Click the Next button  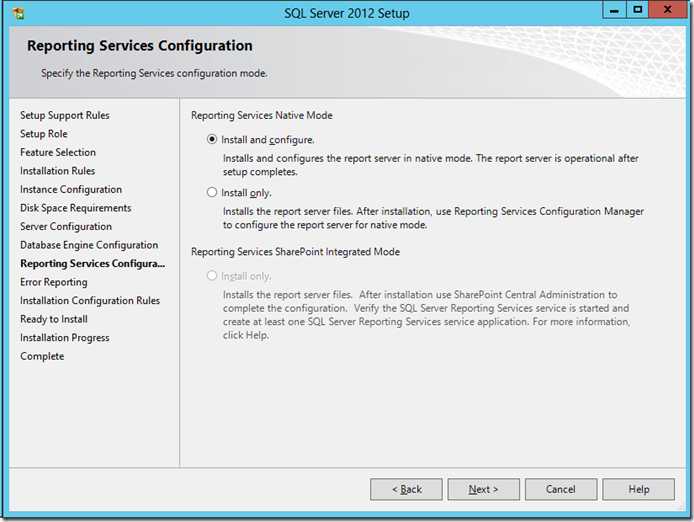483,489
